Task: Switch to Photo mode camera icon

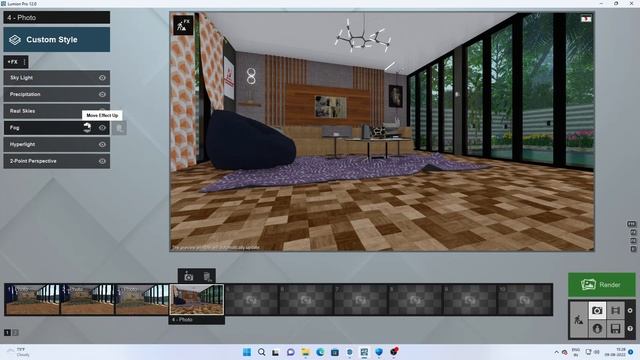Action: tap(597, 311)
